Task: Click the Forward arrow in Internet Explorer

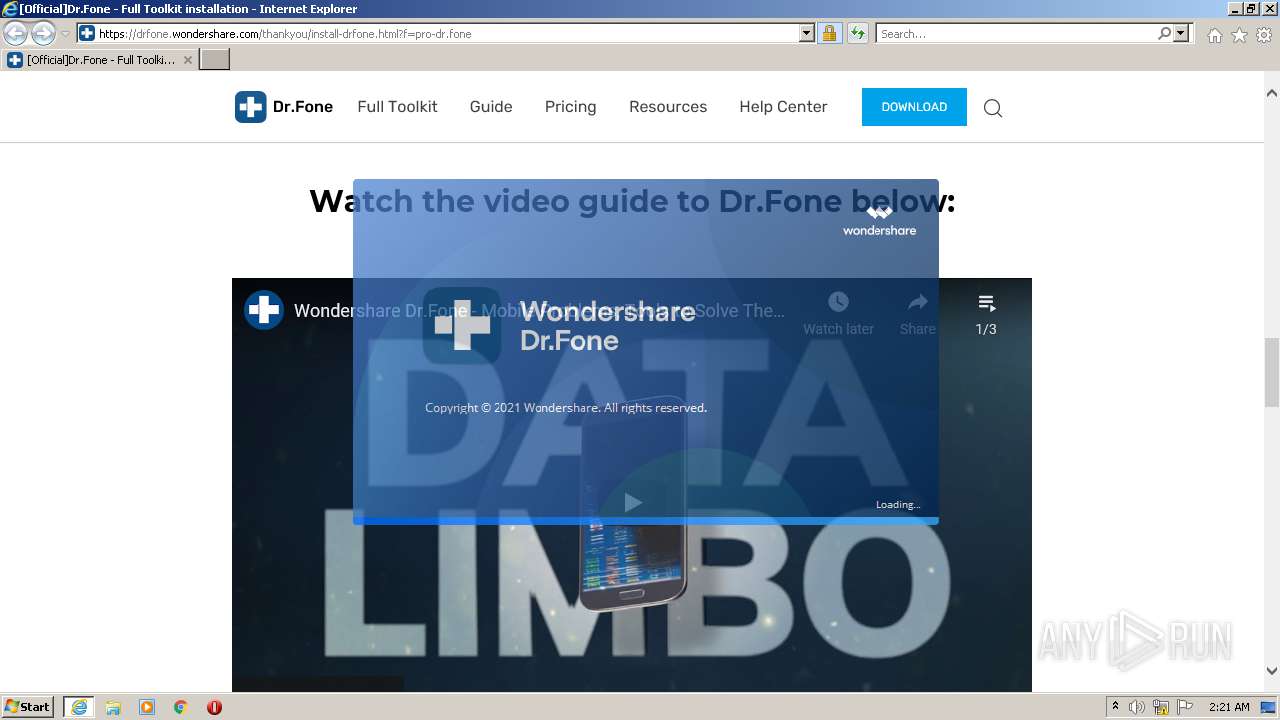Action: pyautogui.click(x=43, y=33)
